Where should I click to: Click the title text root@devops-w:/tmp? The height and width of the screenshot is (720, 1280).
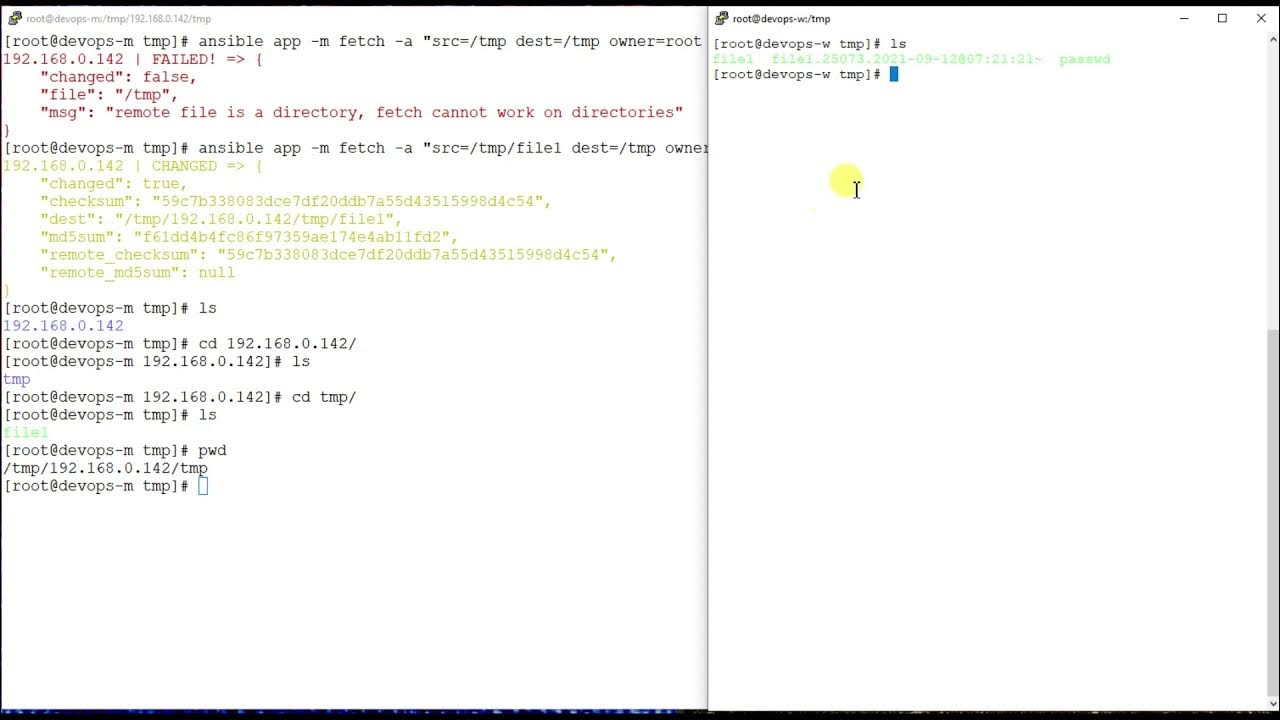coord(781,18)
